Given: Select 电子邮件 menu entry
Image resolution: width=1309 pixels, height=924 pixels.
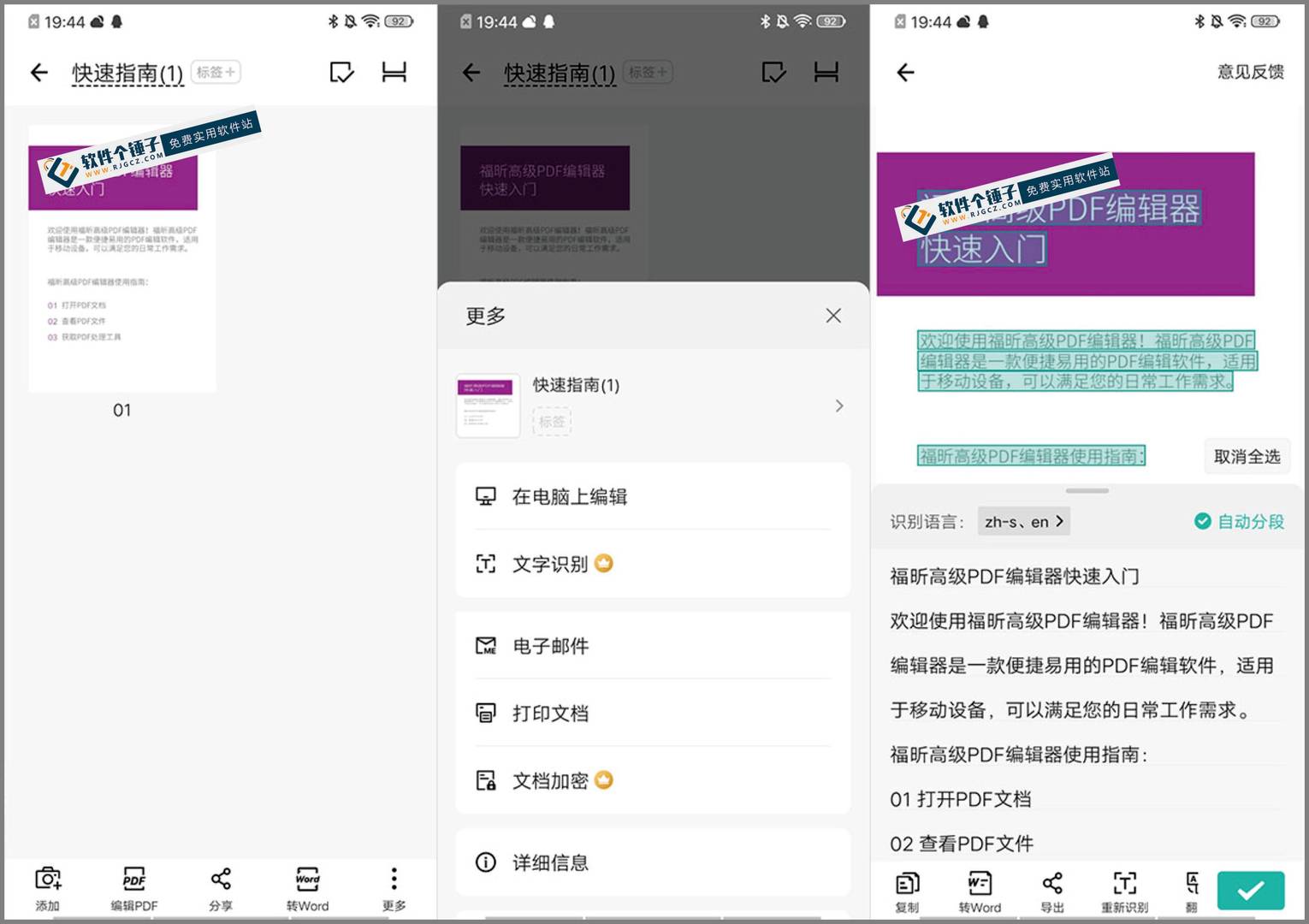Looking at the screenshot, I should tap(653, 646).
